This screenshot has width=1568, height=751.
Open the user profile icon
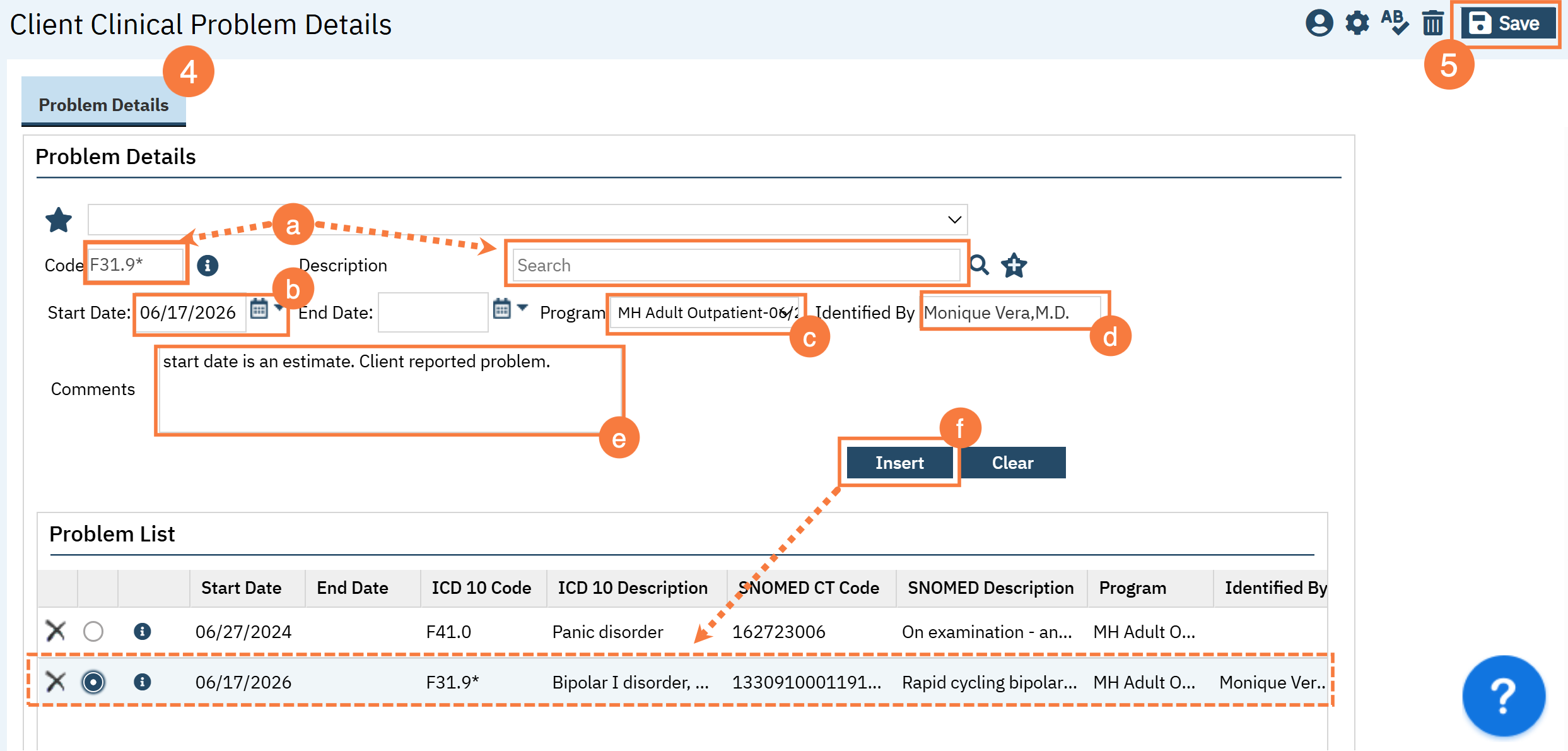pyautogui.click(x=1319, y=23)
